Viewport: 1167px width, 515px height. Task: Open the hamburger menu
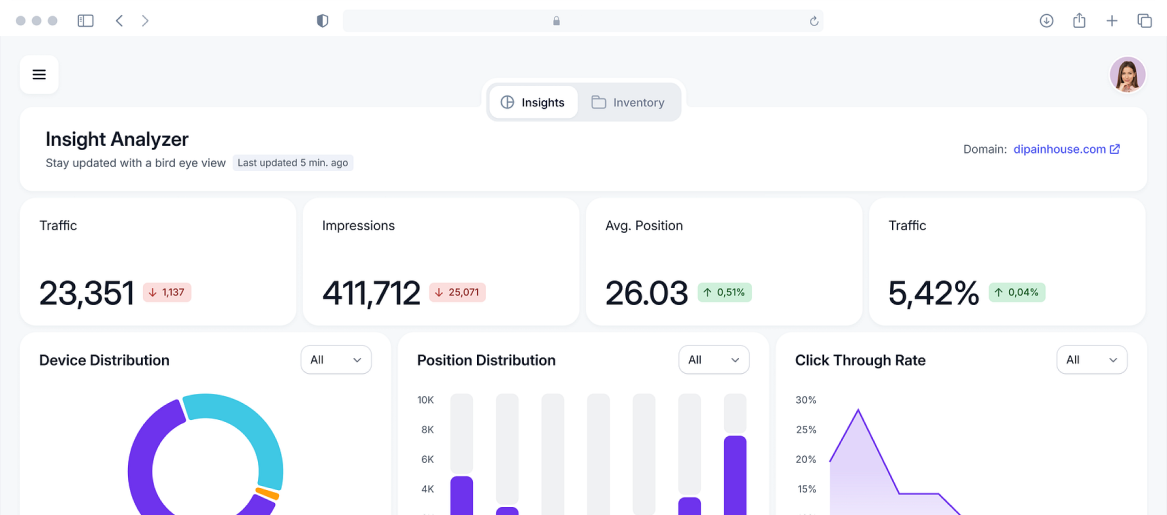[39, 75]
